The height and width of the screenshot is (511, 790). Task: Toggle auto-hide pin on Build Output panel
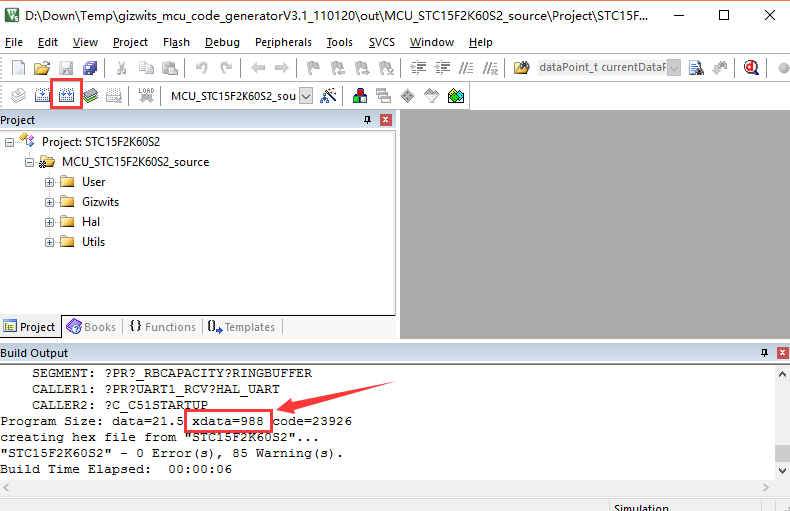tap(764, 353)
